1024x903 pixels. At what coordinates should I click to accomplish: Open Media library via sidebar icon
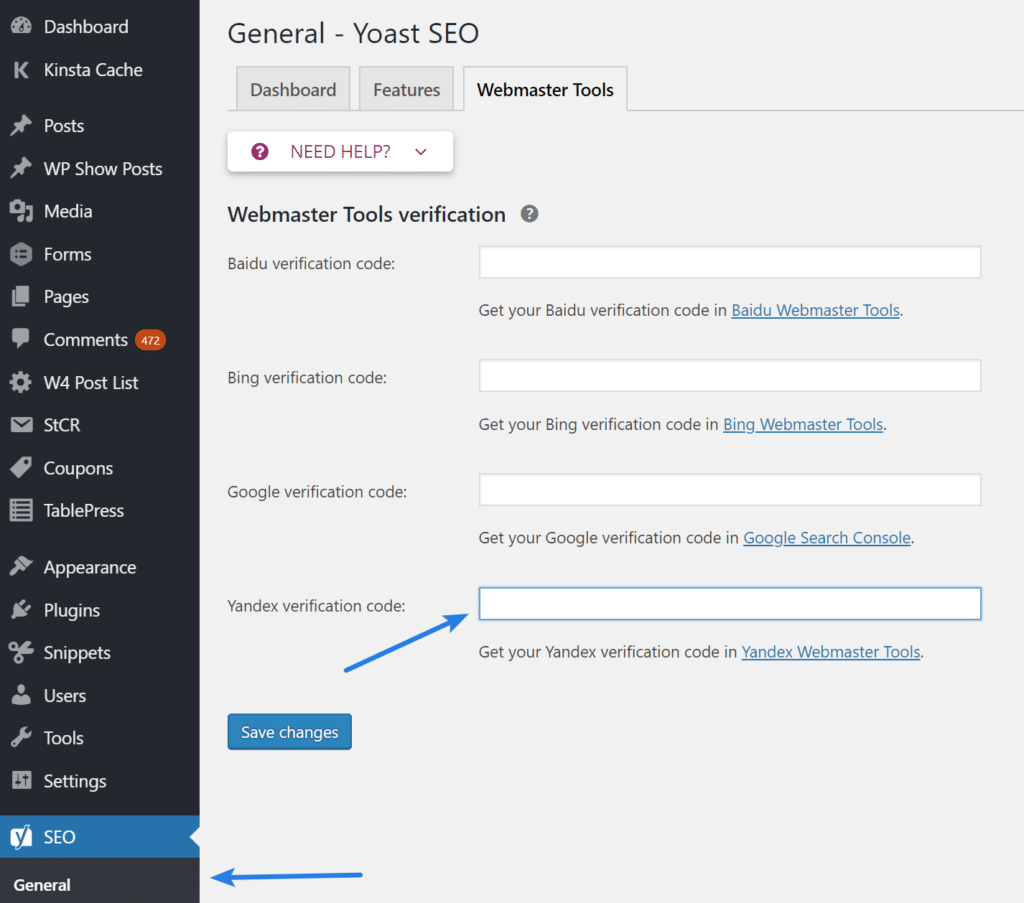pyautogui.click(x=22, y=211)
